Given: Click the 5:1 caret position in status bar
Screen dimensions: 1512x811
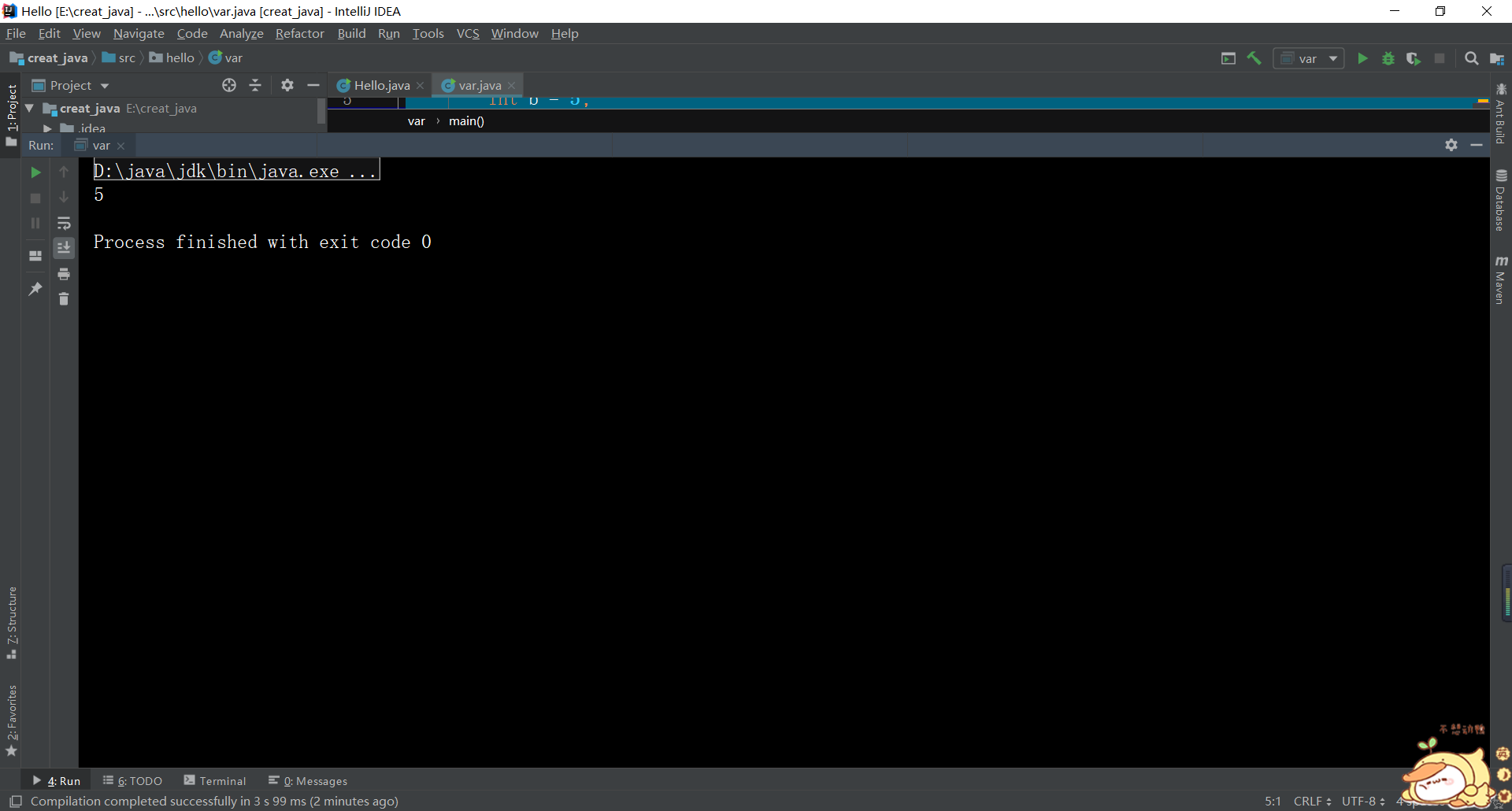Looking at the screenshot, I should 1273,801.
